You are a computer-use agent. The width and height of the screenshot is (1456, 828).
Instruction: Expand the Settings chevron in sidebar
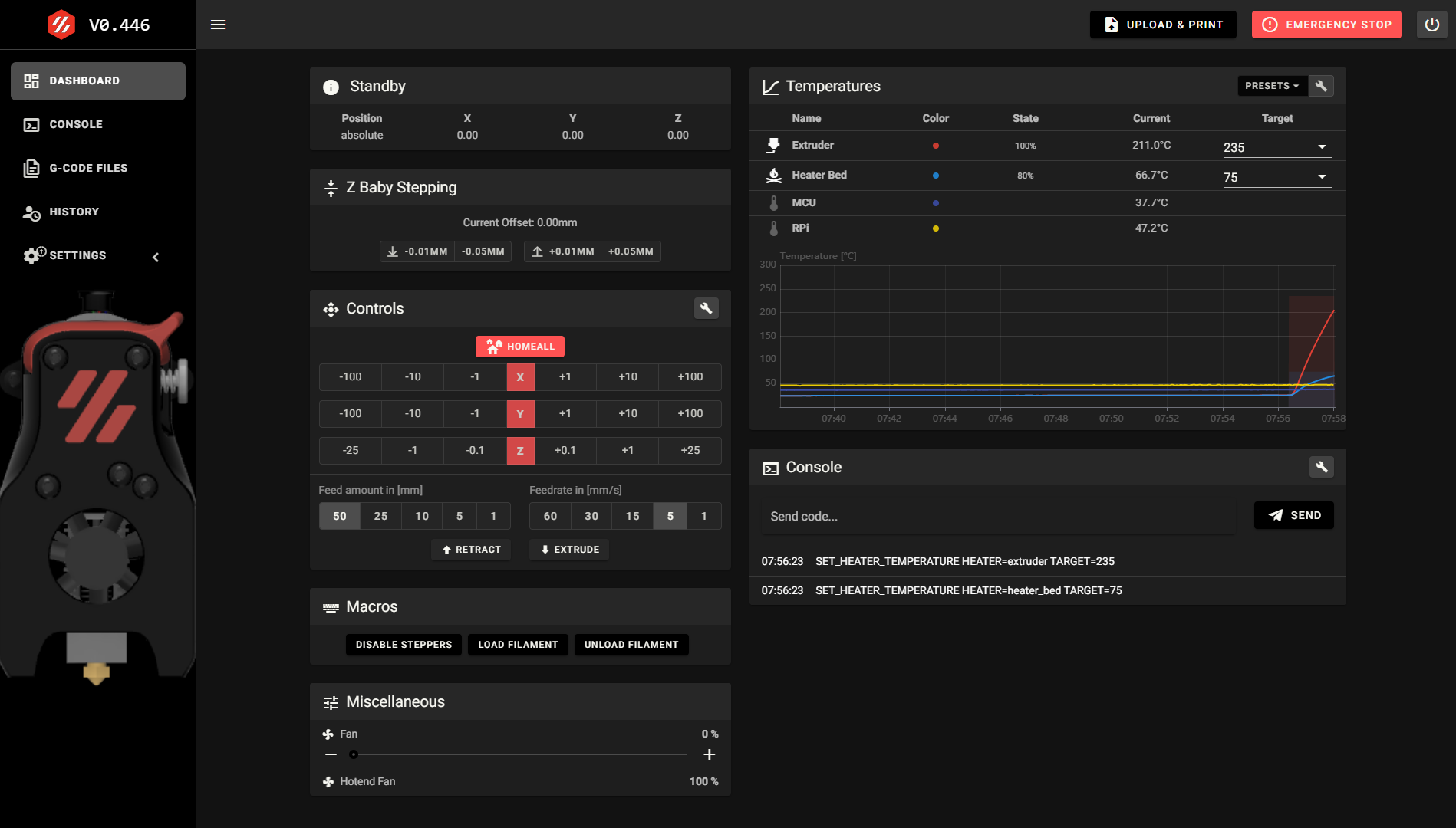[156, 257]
